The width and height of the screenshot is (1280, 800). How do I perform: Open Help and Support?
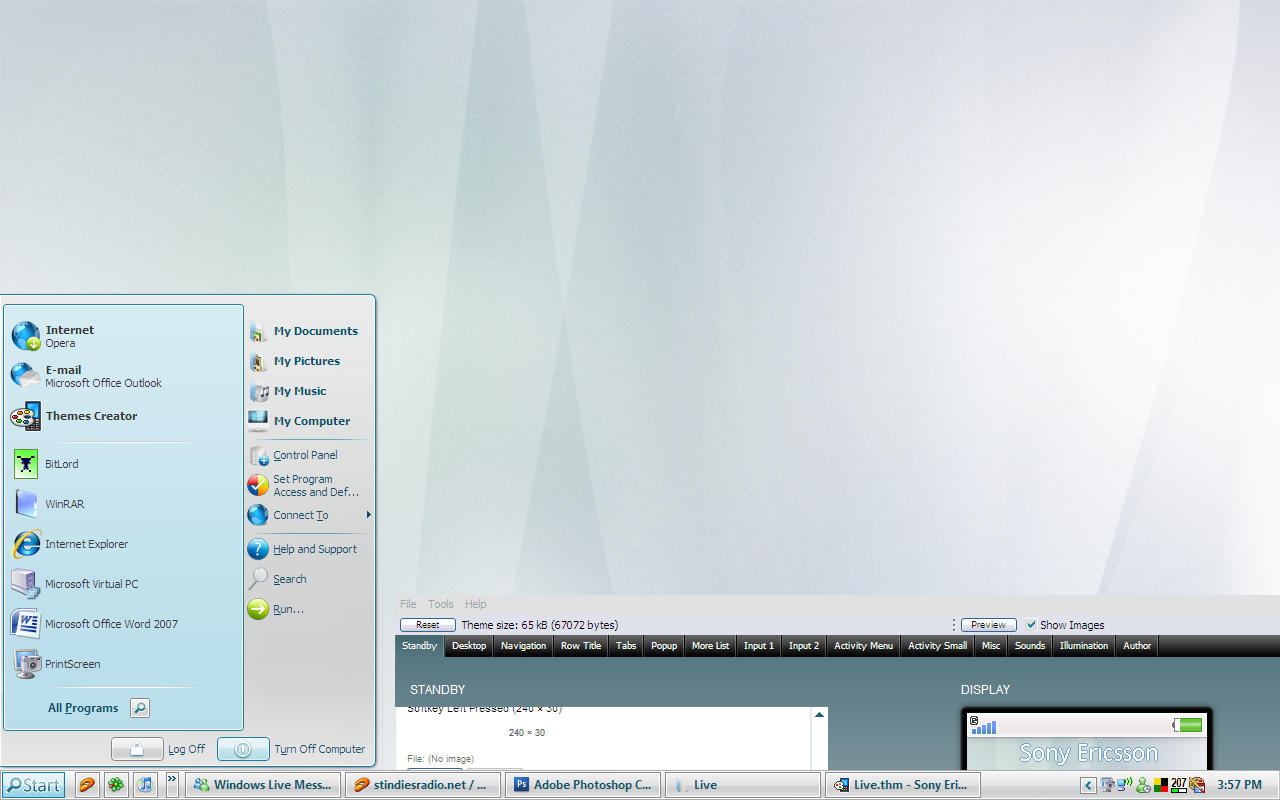308,549
